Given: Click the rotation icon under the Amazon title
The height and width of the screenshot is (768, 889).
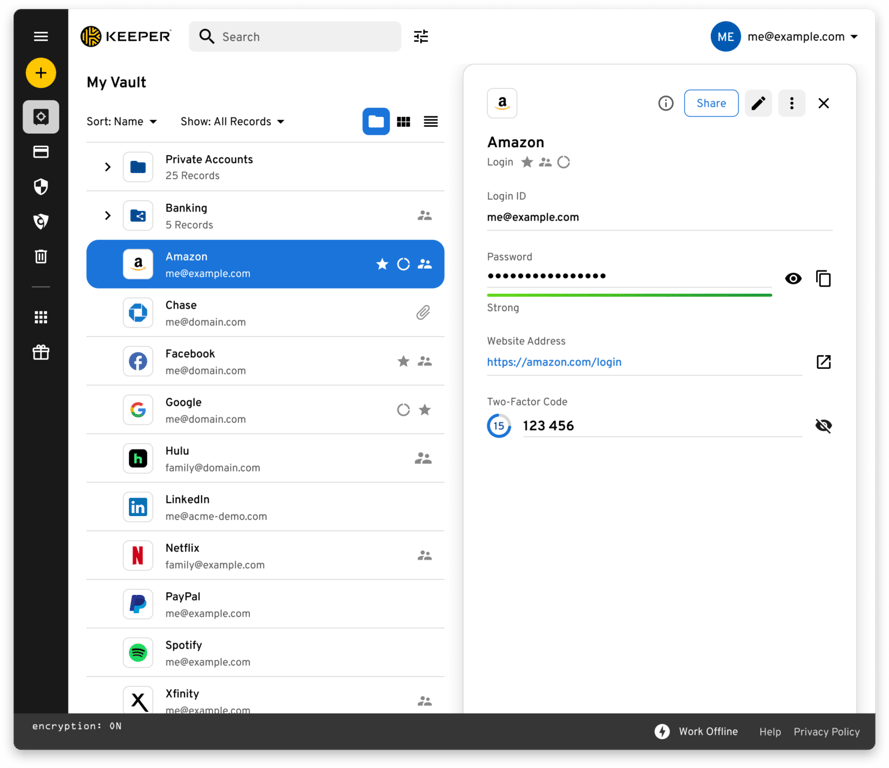Looking at the screenshot, I should tap(564, 162).
